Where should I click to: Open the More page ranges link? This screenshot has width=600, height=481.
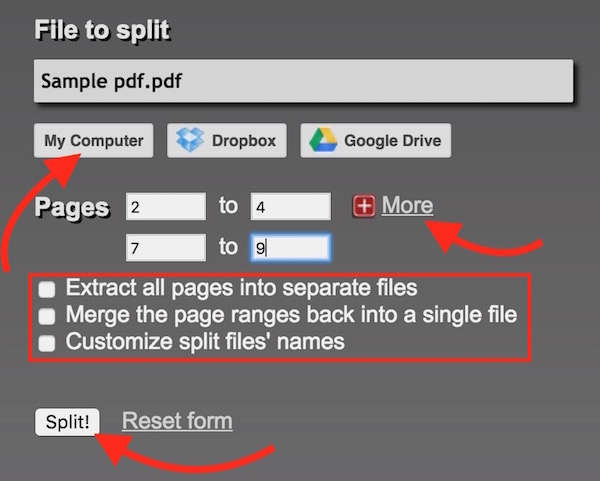pyautogui.click(x=407, y=206)
